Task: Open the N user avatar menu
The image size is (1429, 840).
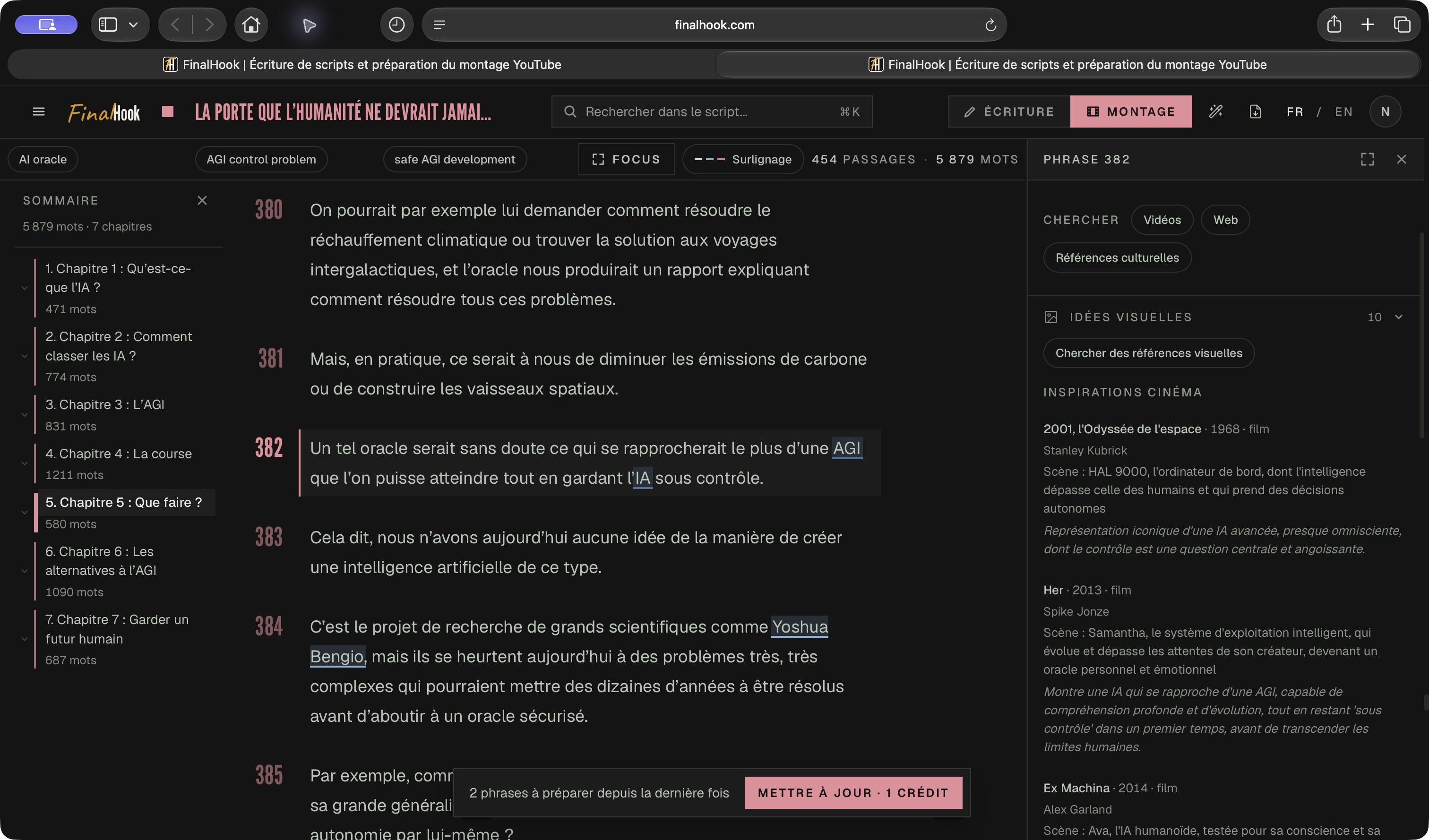Action: point(1385,111)
